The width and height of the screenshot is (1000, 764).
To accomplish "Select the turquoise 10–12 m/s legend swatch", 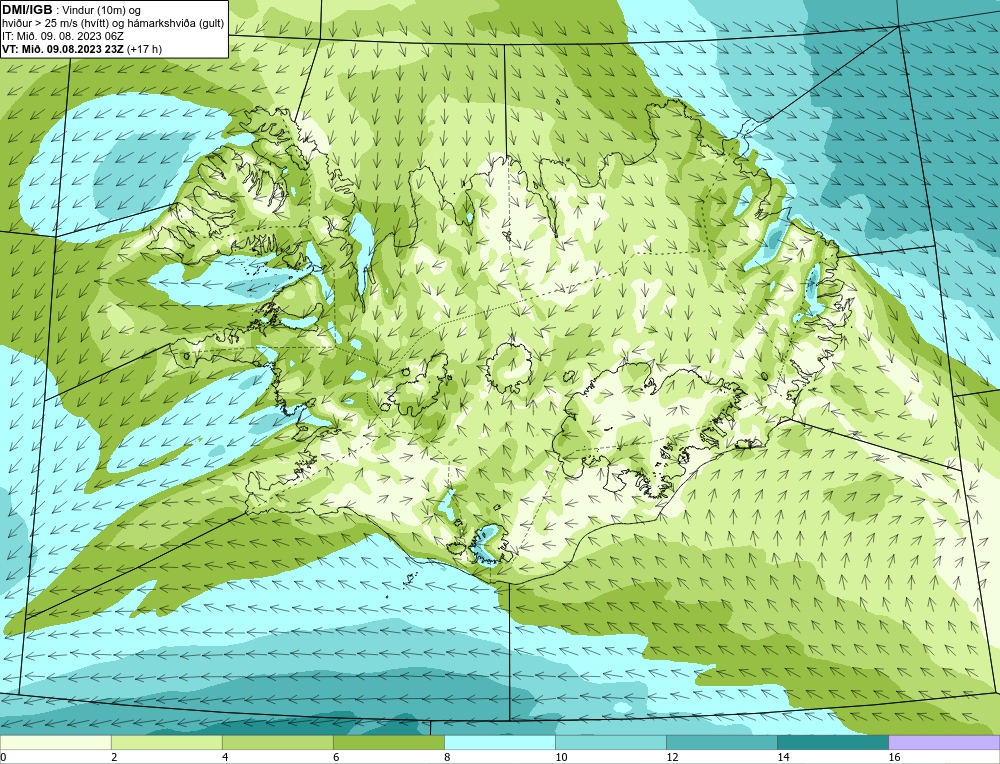I will pos(610,742).
